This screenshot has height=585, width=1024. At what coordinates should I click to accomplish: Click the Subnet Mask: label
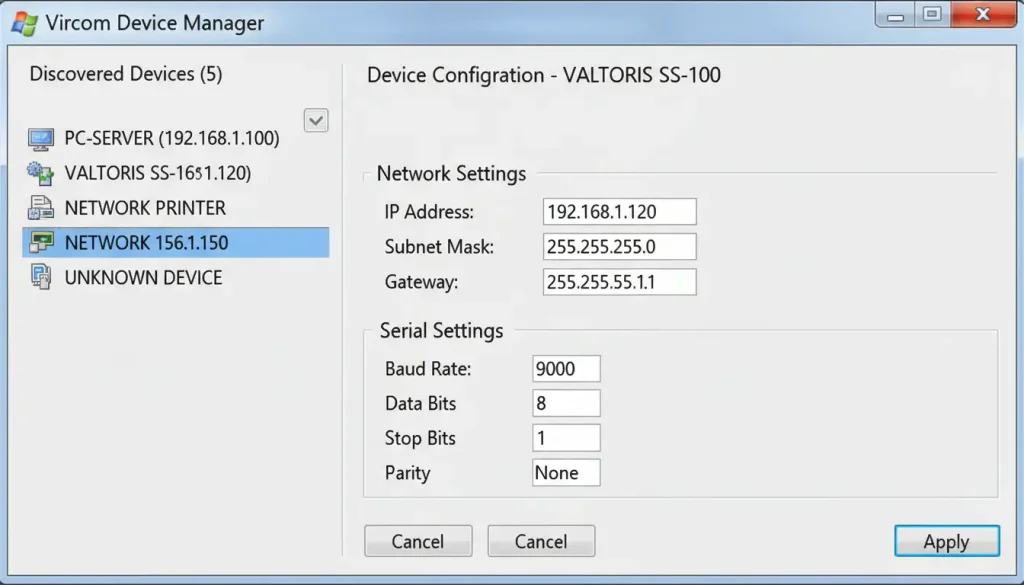(x=440, y=247)
